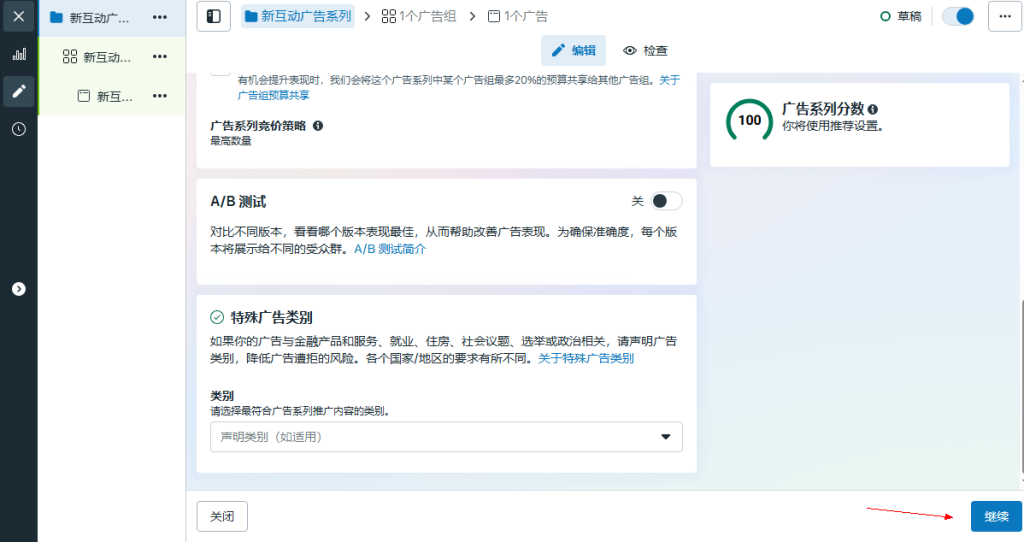Click the partially visible checkbox above budget sharing text
The height and width of the screenshot is (542, 1024).
(220, 71)
